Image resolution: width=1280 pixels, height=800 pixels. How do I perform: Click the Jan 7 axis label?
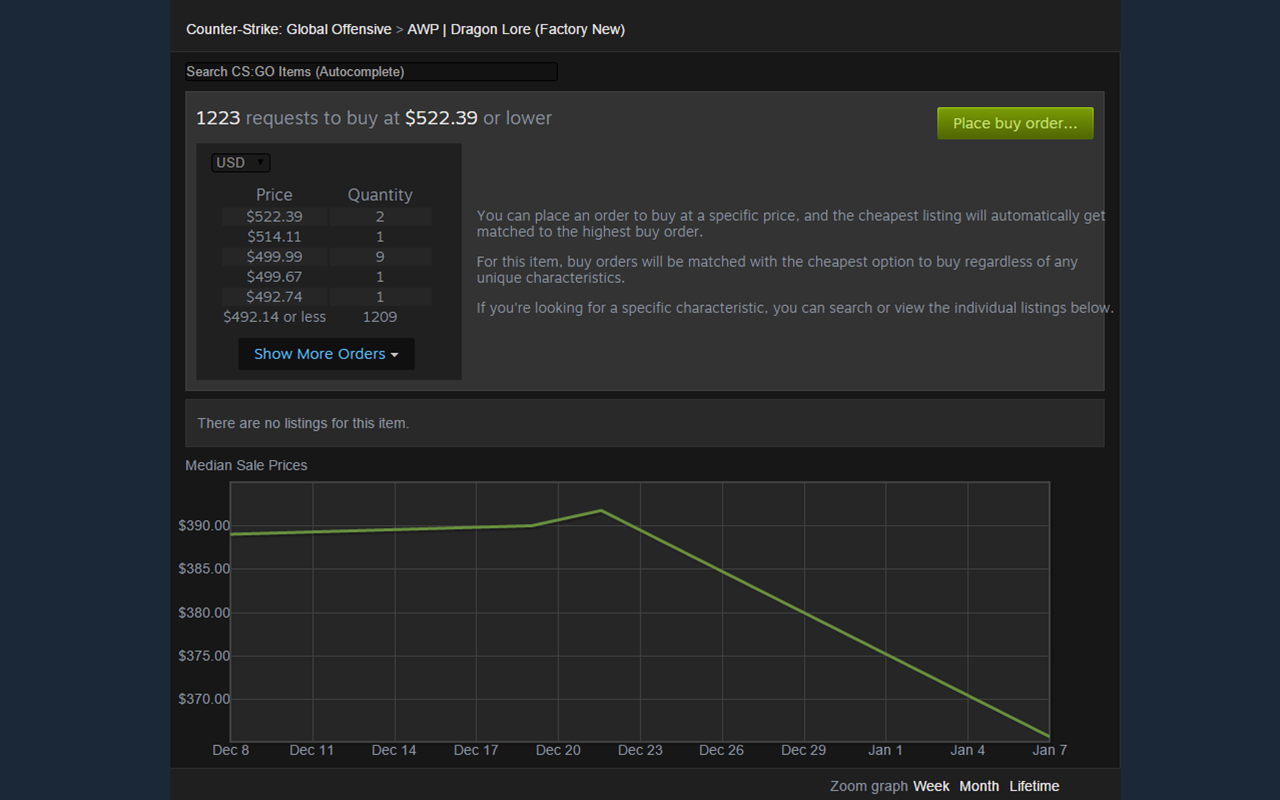pyautogui.click(x=1050, y=750)
